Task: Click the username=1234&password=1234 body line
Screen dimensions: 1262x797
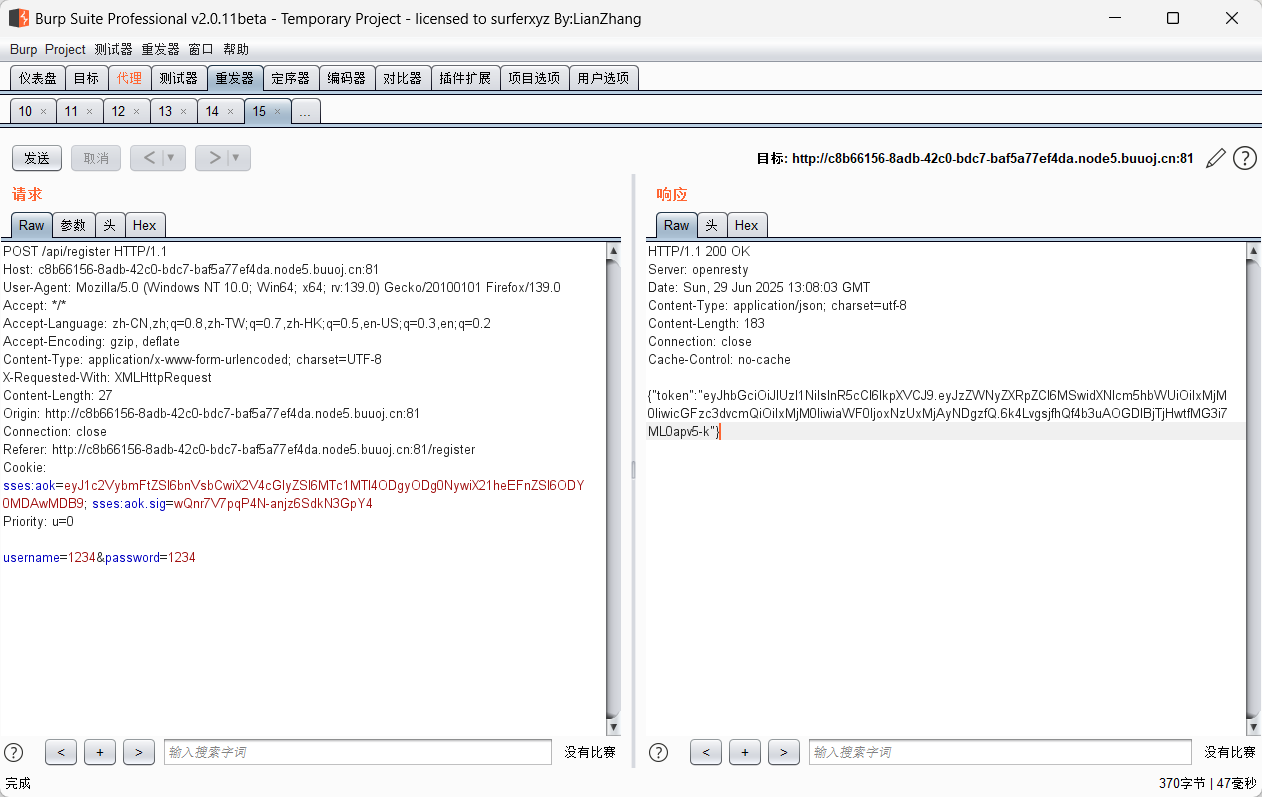Action: pyautogui.click(x=99, y=557)
